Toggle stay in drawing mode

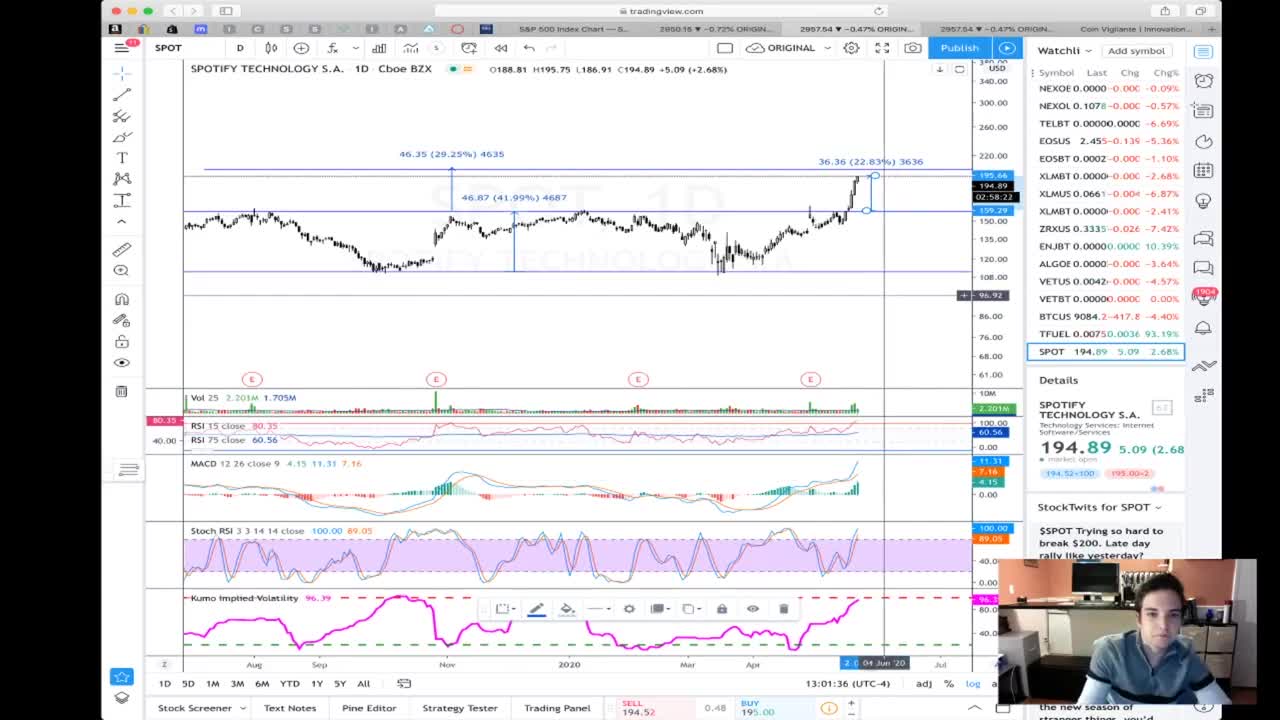coord(122,320)
